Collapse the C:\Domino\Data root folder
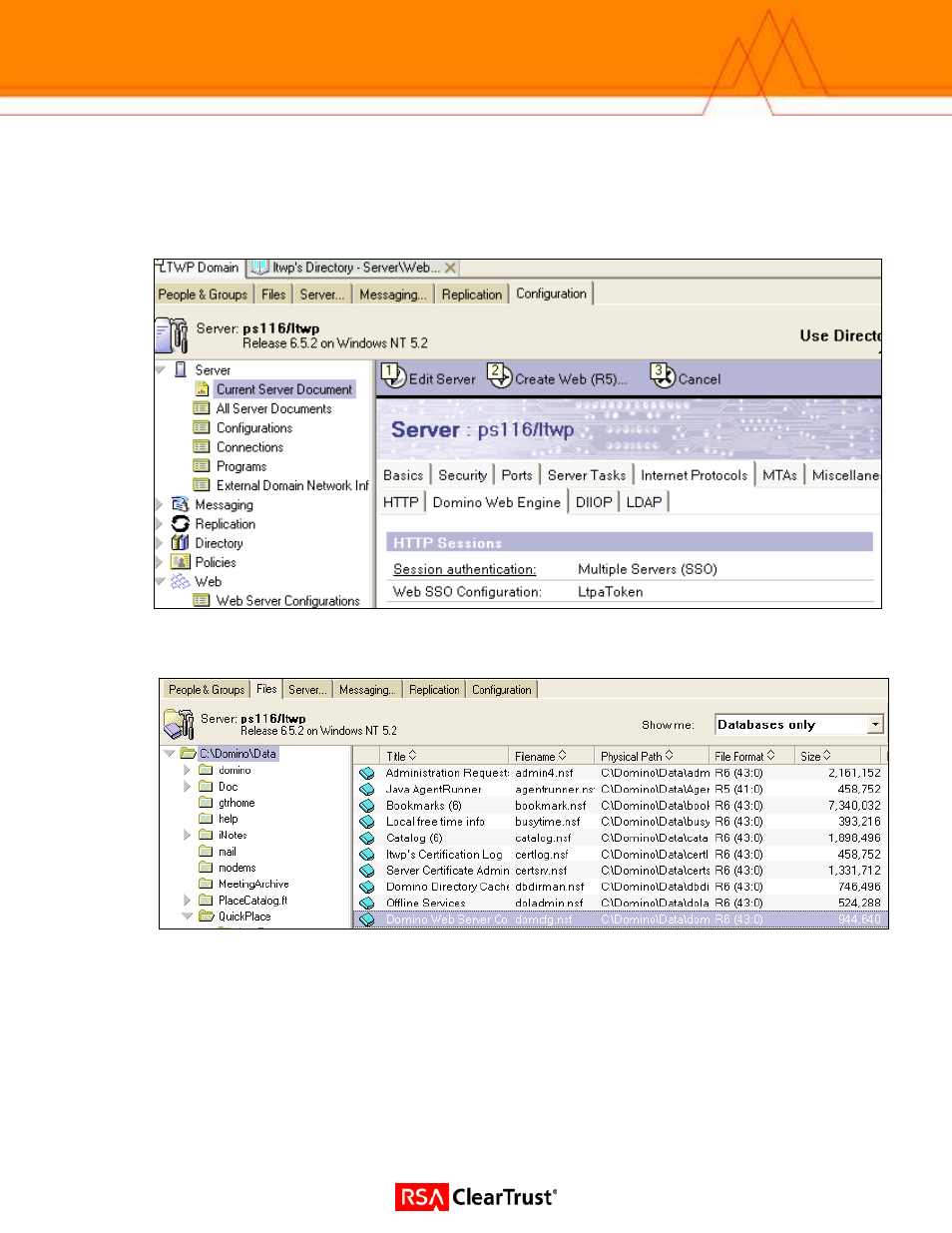Viewport: 952px width, 1233px height. pyautogui.click(x=170, y=754)
